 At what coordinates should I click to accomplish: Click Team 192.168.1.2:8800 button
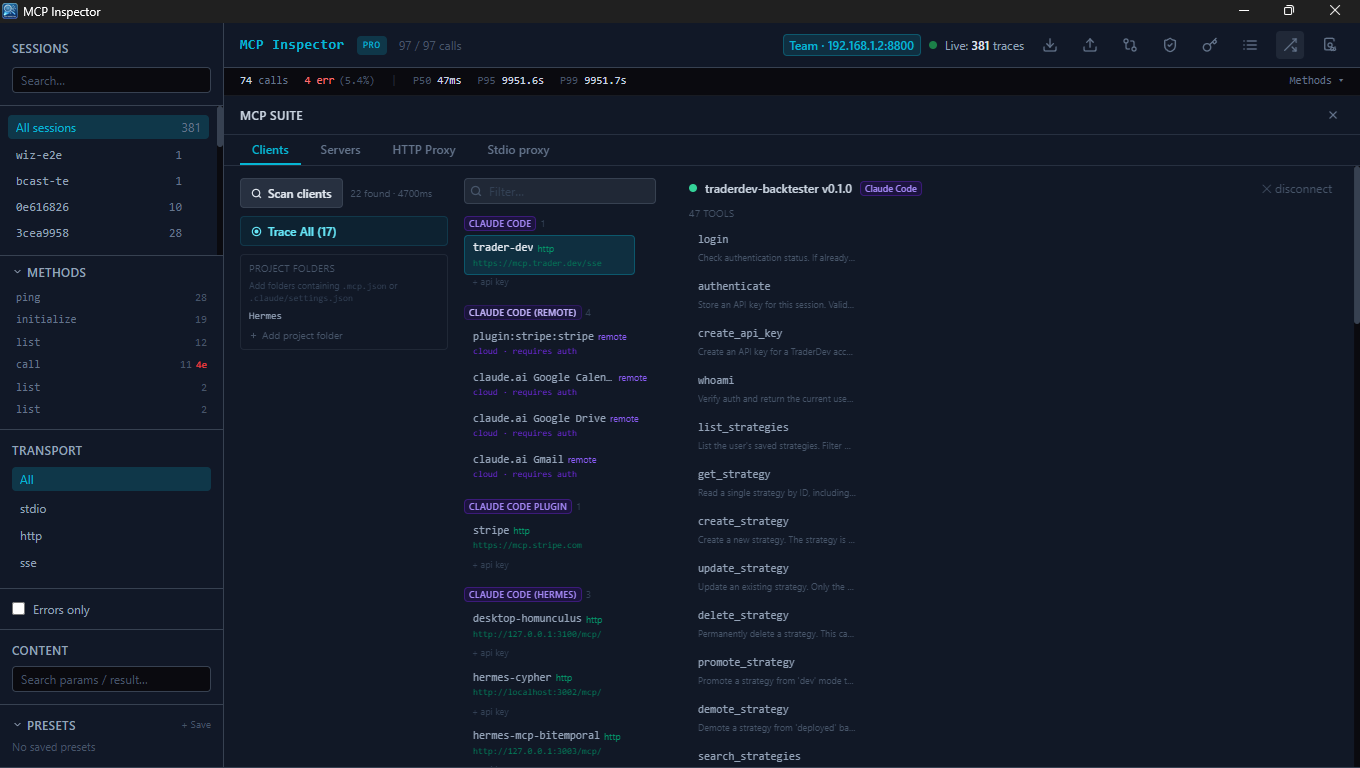pos(851,45)
